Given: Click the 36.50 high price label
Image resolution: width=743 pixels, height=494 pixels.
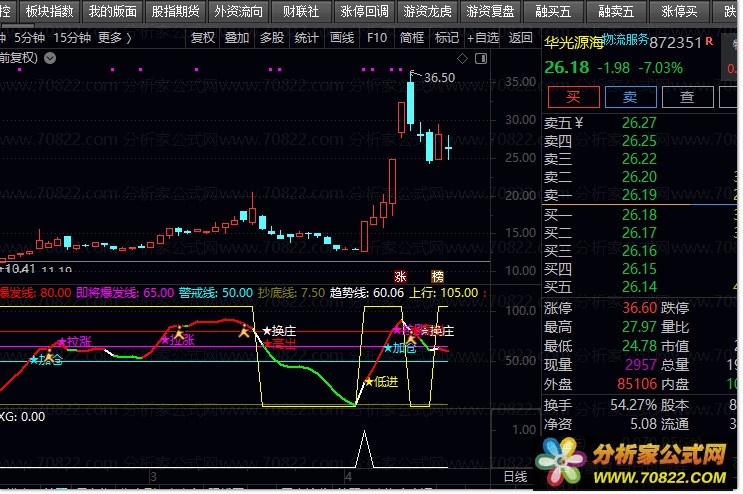Looking at the screenshot, I should [x=439, y=78].
